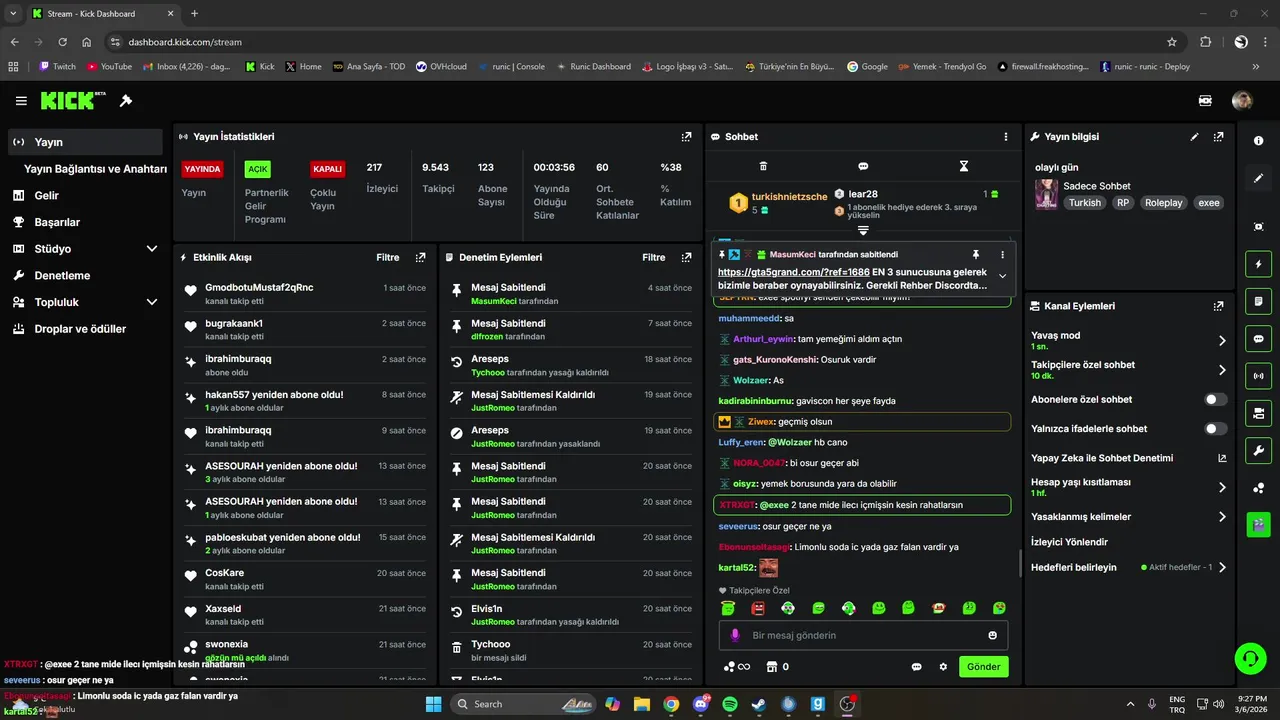Unpin the pinned message using the pin icon
Viewport: 1280px width, 720px height.
(x=976, y=255)
